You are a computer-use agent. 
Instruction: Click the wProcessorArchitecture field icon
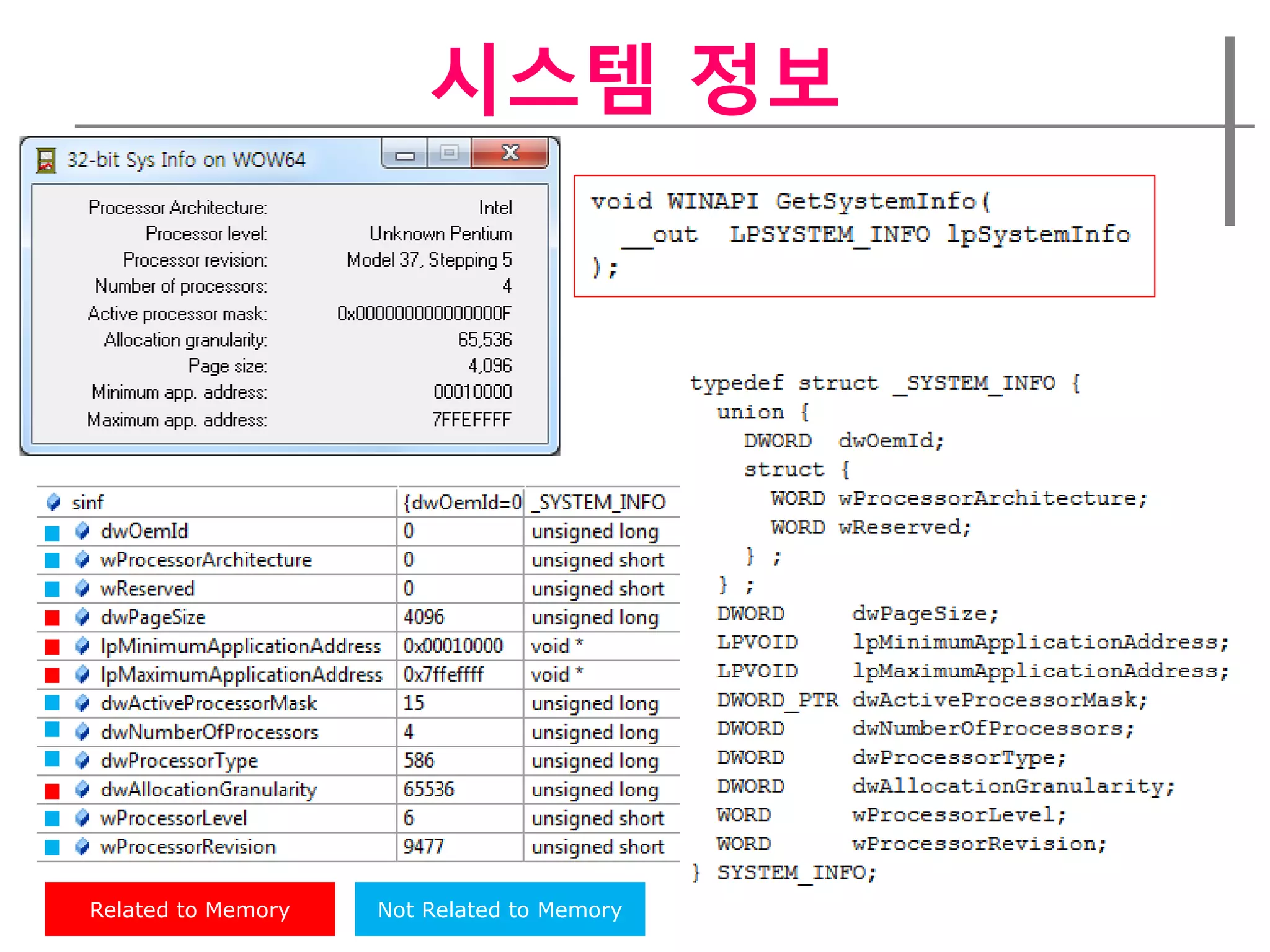[82, 560]
